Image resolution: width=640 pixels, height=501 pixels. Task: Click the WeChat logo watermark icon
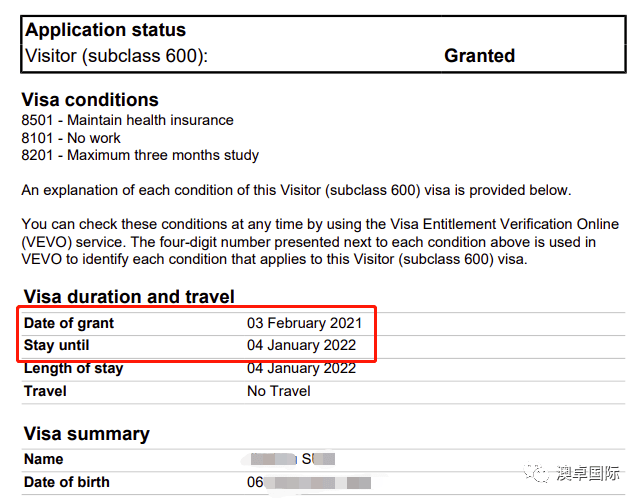click(536, 474)
